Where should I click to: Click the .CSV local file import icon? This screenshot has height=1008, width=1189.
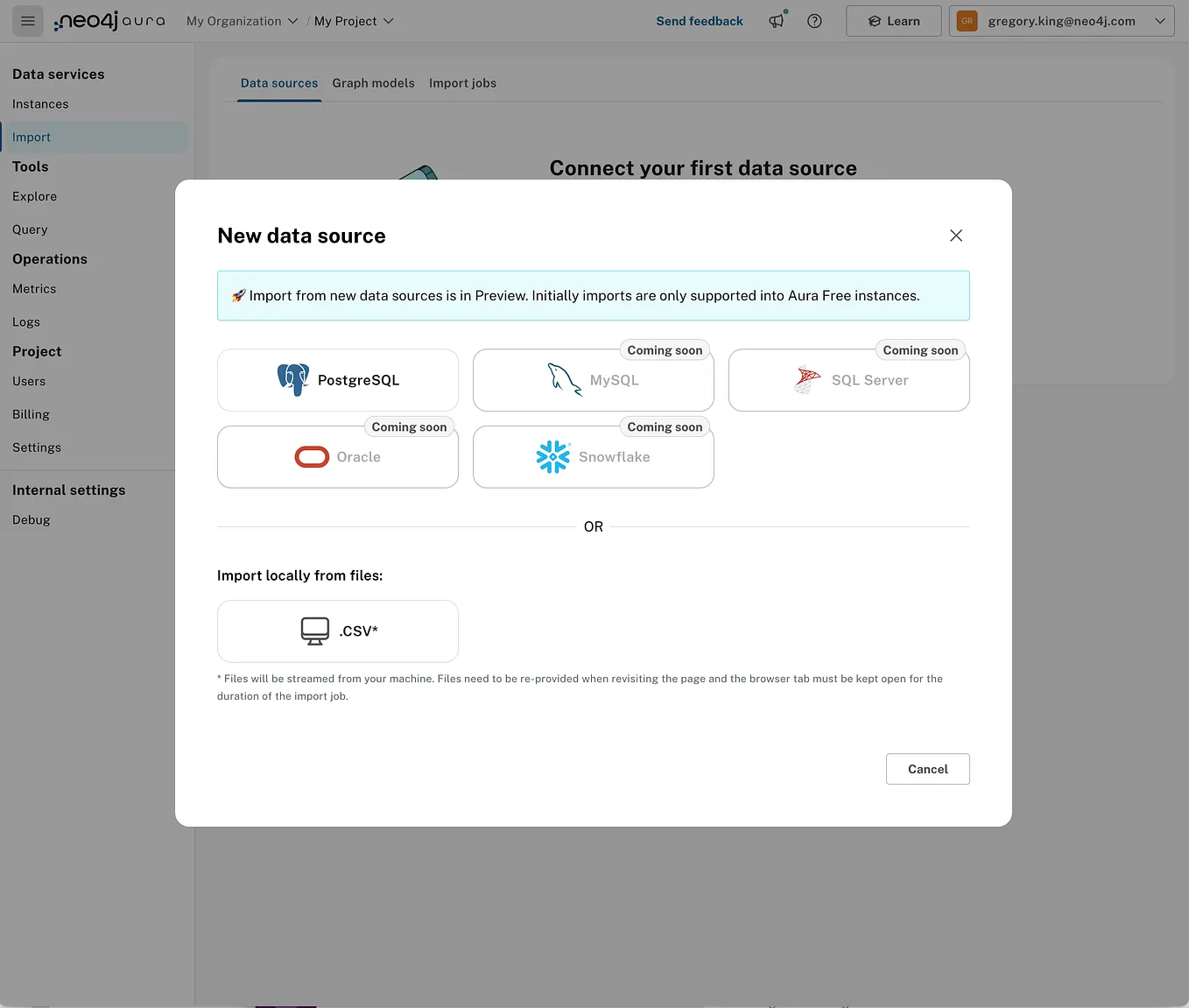tap(315, 630)
